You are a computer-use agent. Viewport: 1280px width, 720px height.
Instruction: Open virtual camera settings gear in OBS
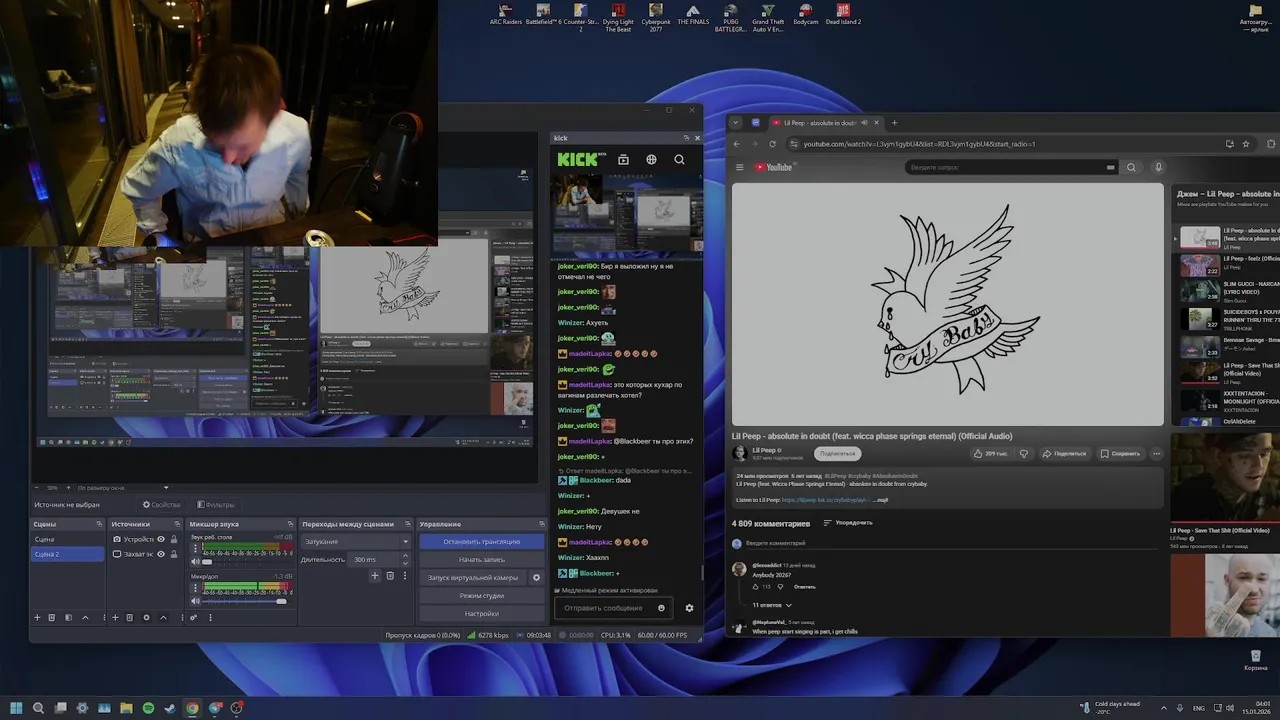pyautogui.click(x=536, y=578)
